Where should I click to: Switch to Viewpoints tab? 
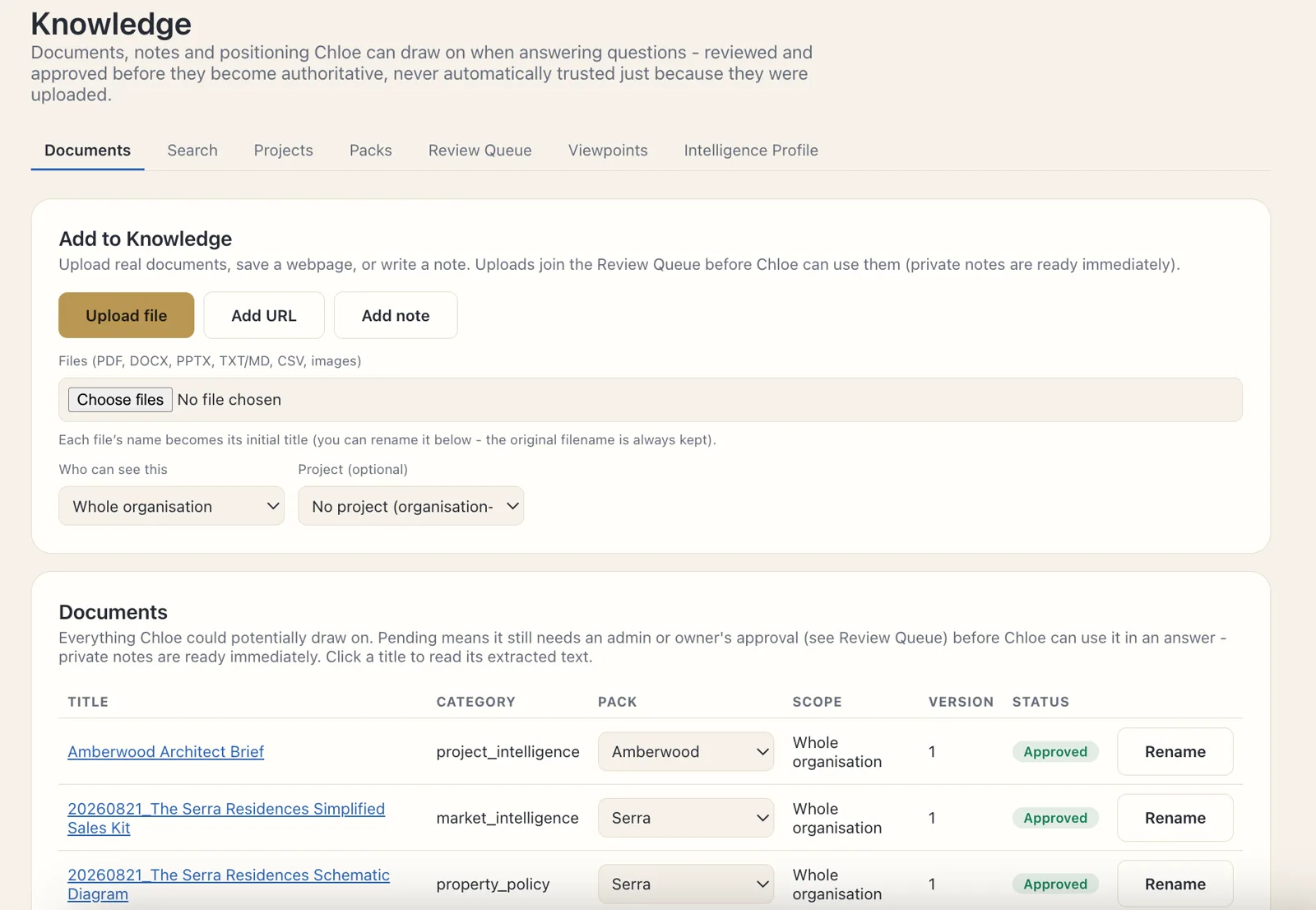click(x=608, y=151)
